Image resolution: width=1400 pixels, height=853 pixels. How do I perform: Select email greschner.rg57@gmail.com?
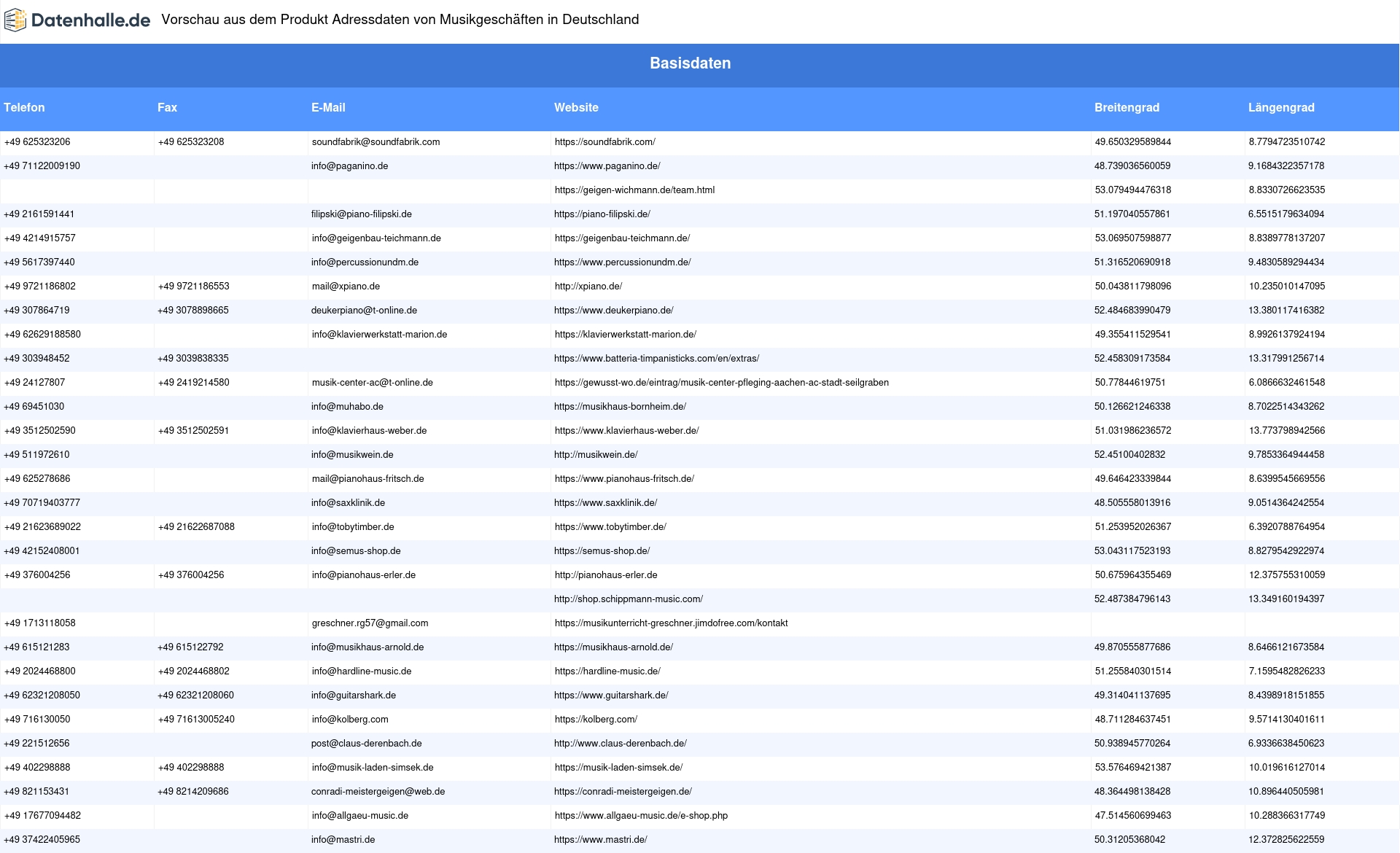(370, 623)
